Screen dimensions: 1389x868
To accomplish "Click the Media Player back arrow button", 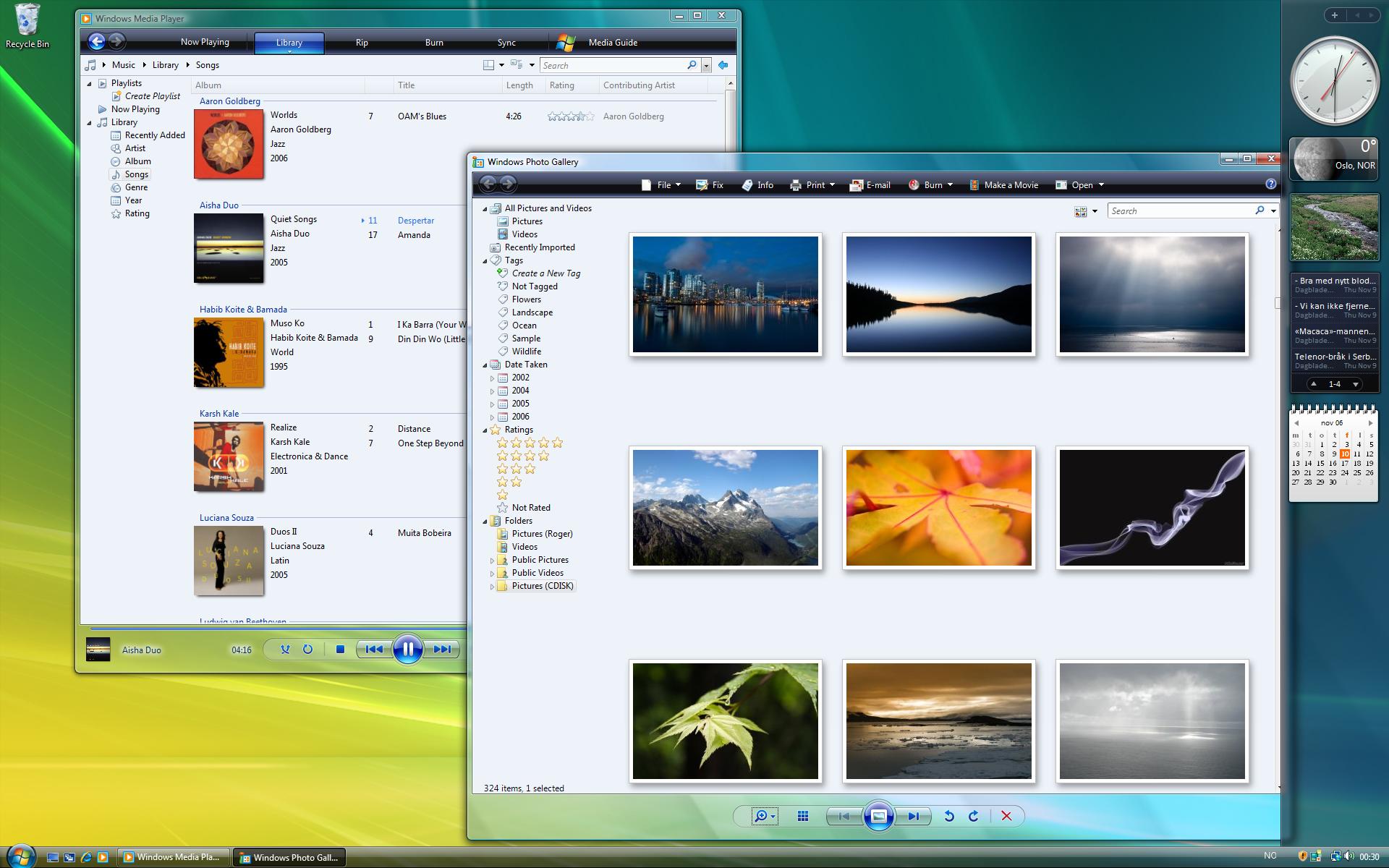I will coord(96,42).
